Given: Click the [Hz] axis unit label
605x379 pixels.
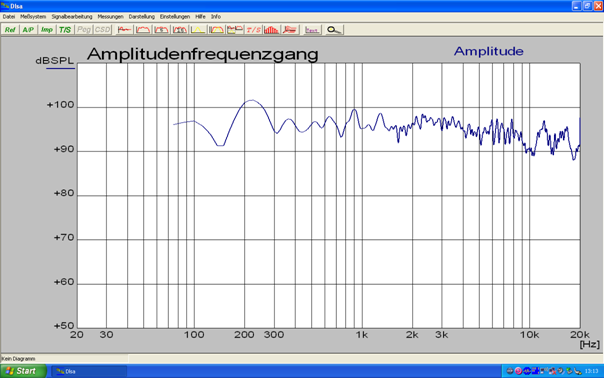Looking at the screenshot, I should pos(590,344).
